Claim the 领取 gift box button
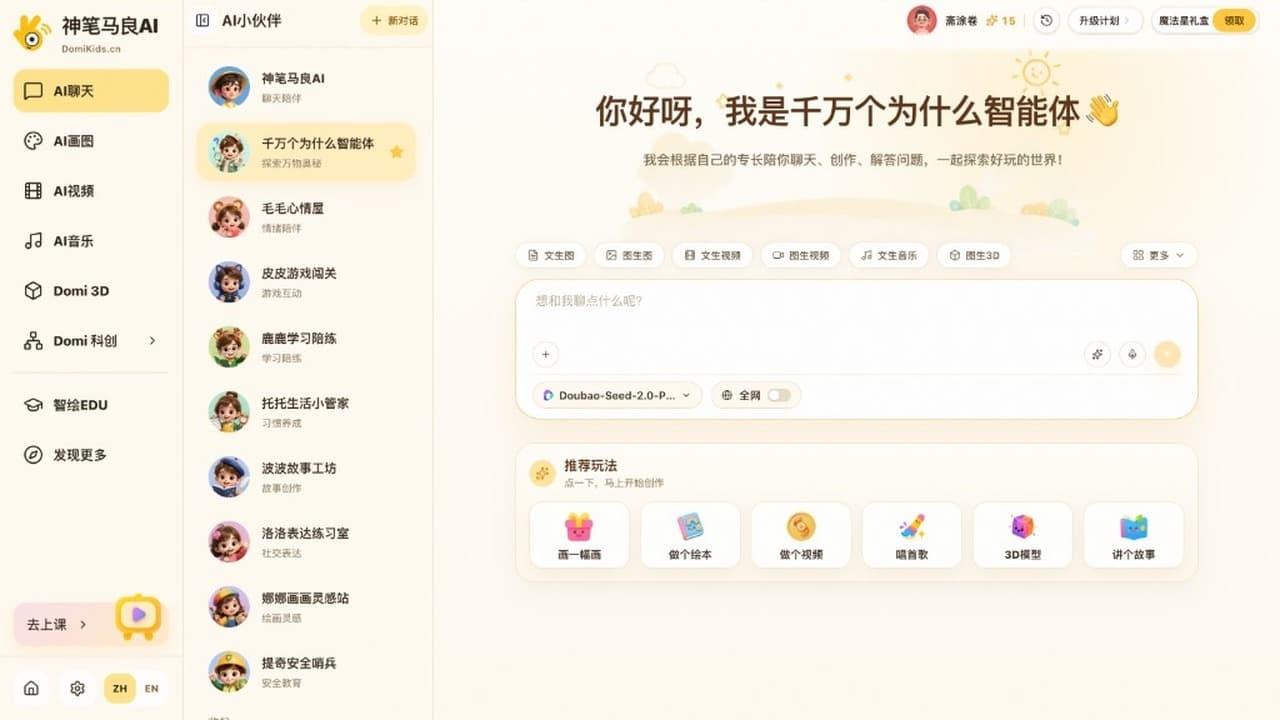The image size is (1280, 720). pos(1234,20)
